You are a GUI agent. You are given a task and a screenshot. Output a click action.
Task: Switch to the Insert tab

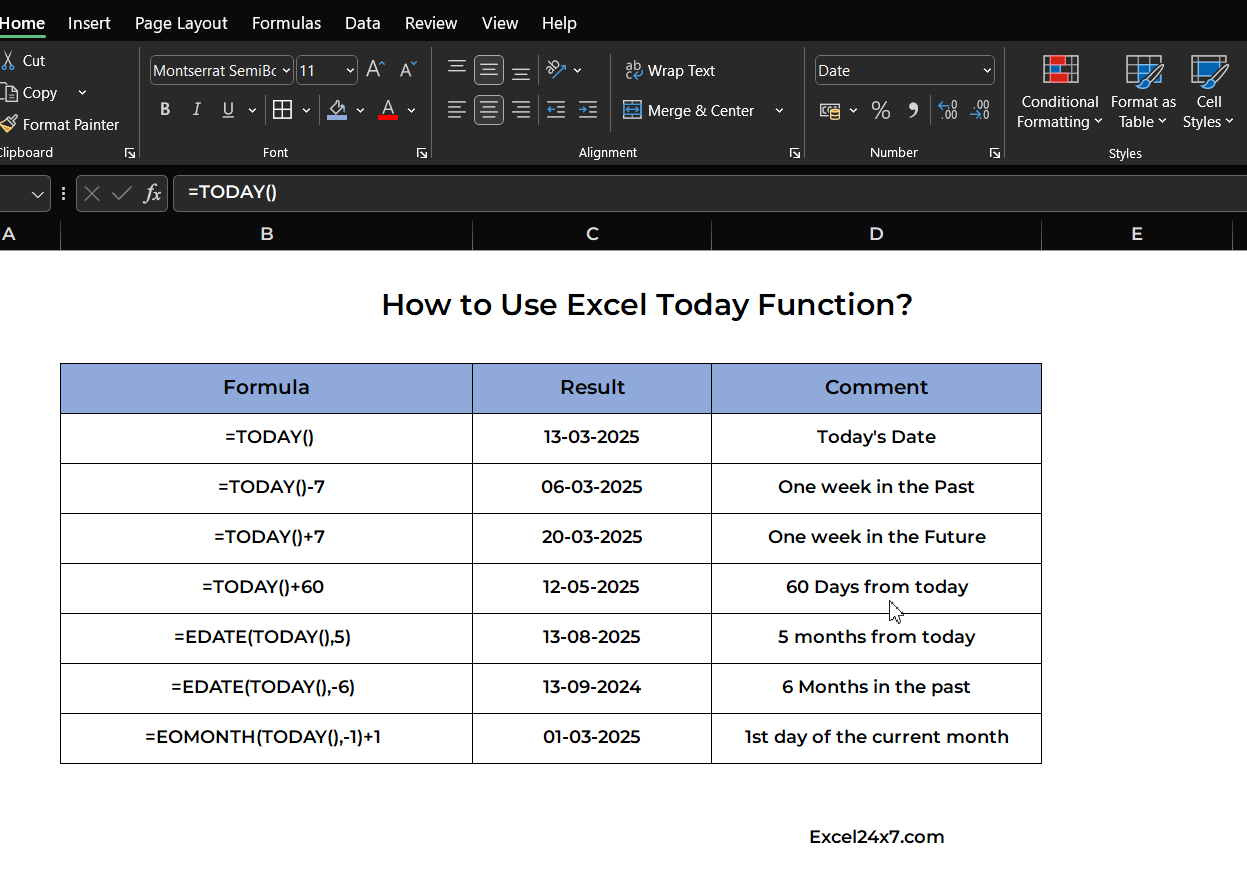click(89, 22)
